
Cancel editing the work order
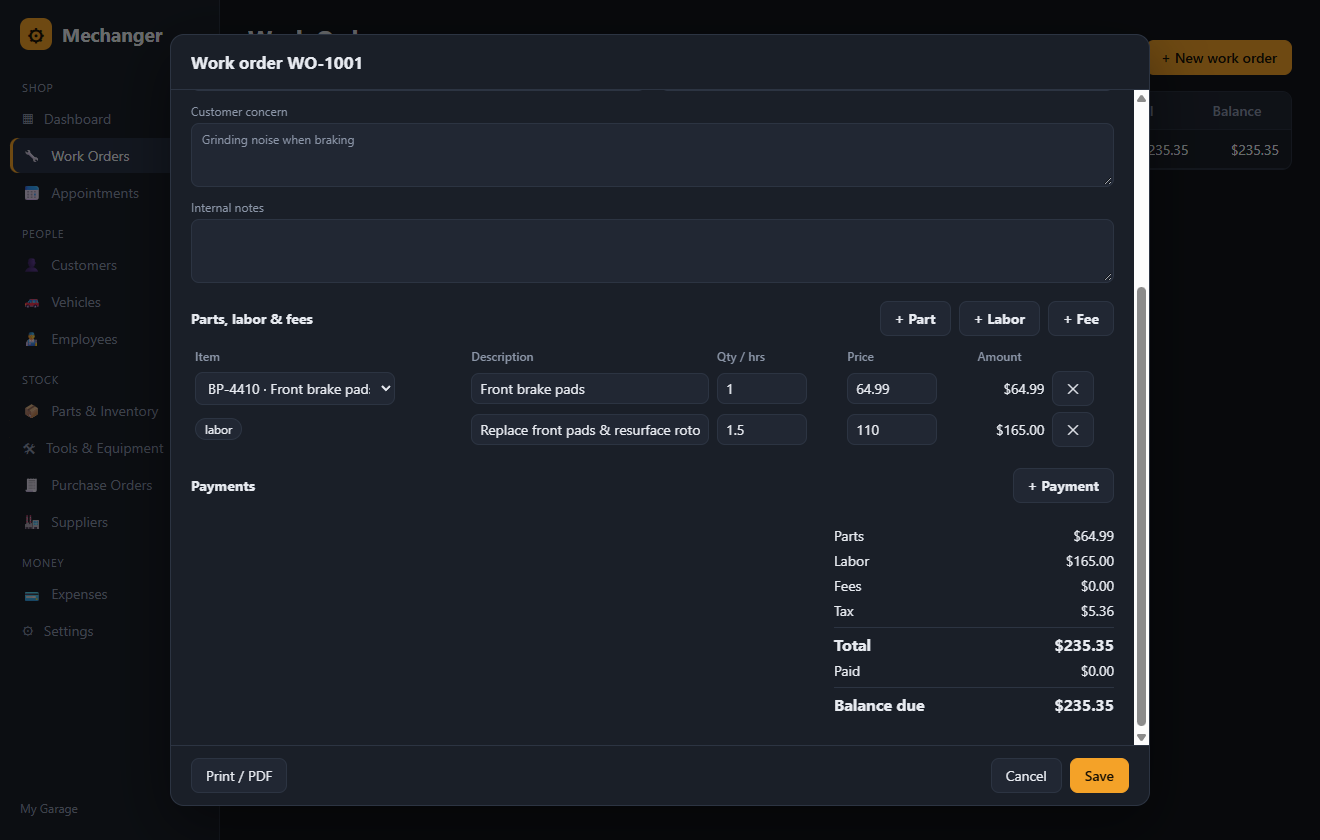[x=1026, y=776]
